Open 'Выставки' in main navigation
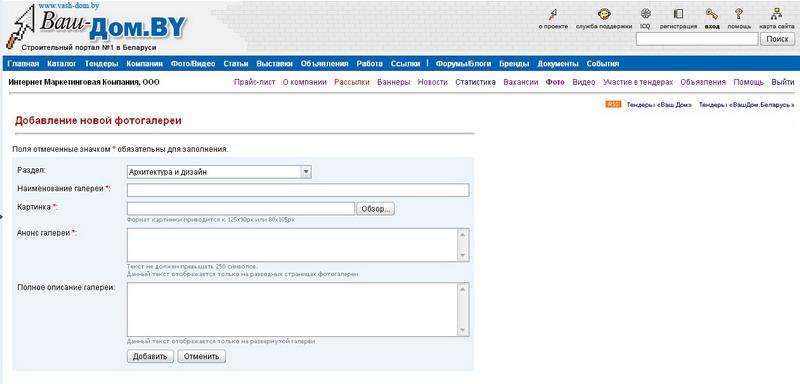 click(274, 64)
